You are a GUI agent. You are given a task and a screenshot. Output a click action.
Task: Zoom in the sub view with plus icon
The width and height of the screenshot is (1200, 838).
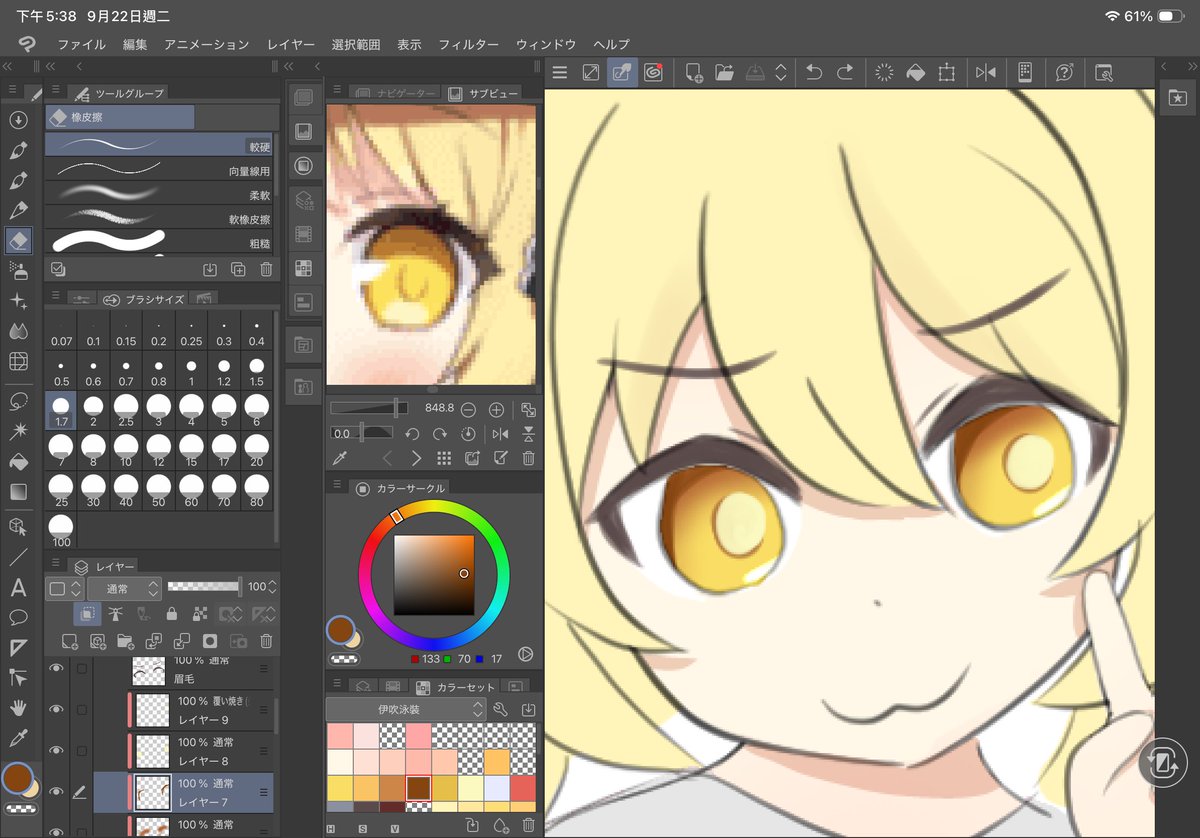496,409
